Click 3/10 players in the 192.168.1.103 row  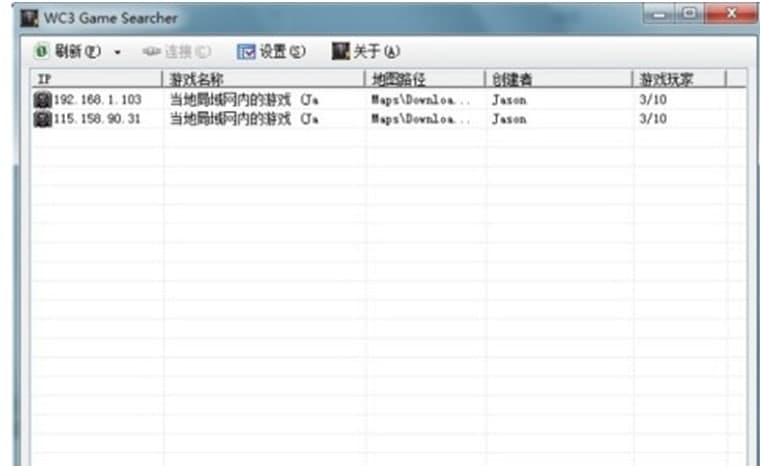point(653,100)
